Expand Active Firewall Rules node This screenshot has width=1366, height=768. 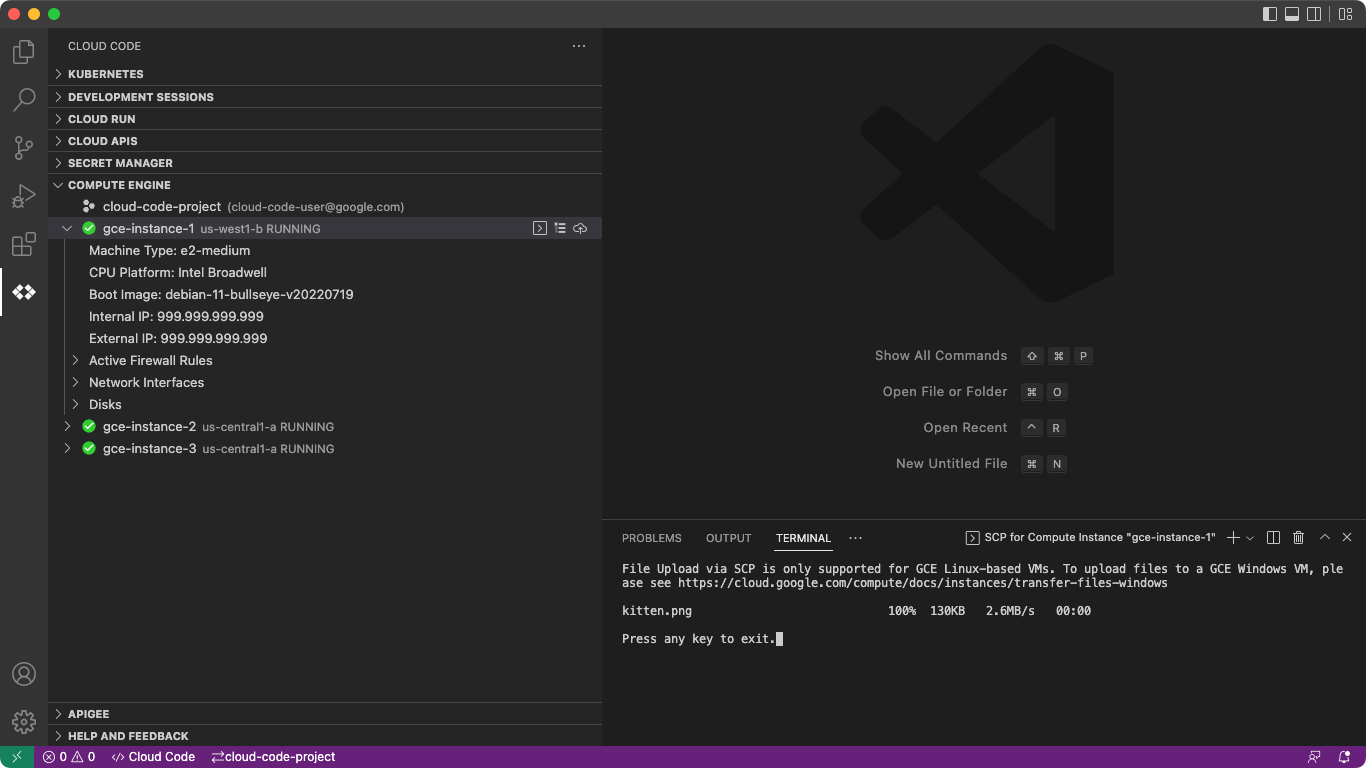[75, 361]
